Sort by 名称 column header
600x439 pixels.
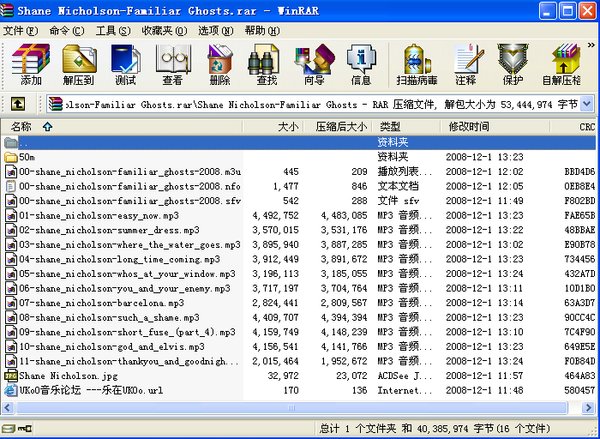[122, 127]
